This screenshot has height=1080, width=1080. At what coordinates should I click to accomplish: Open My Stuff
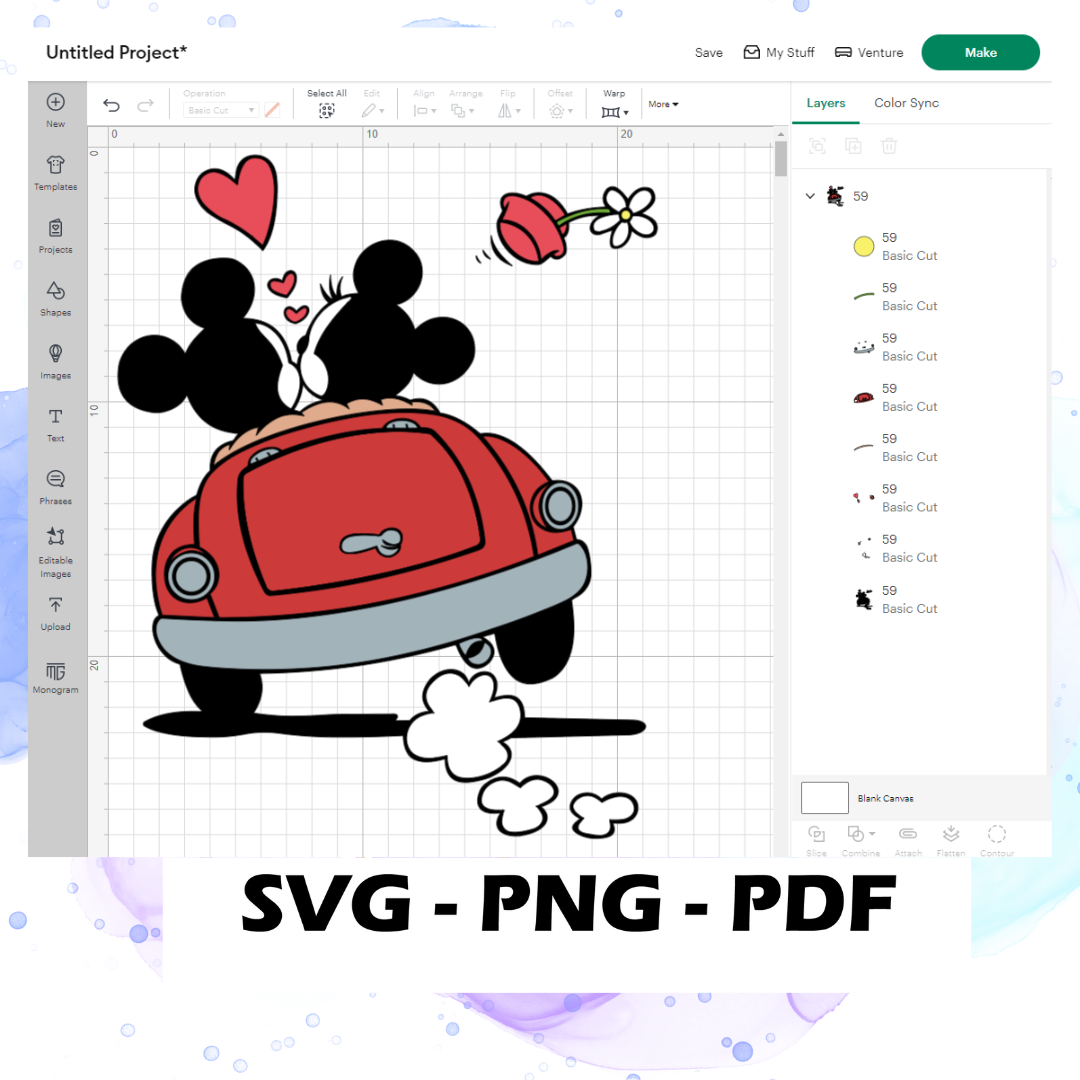click(x=779, y=53)
